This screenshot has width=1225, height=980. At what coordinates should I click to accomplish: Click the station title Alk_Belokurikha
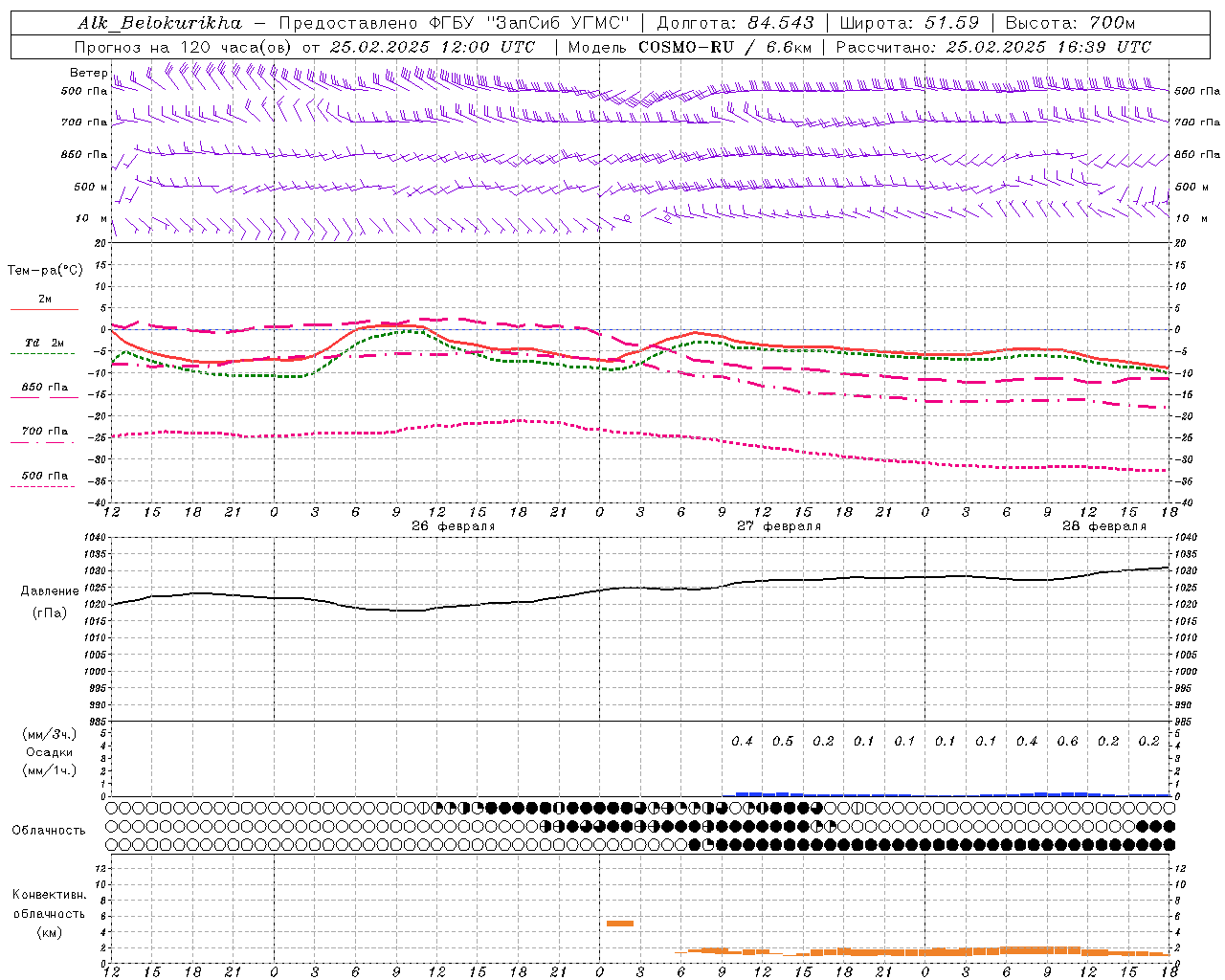[x=160, y=23]
